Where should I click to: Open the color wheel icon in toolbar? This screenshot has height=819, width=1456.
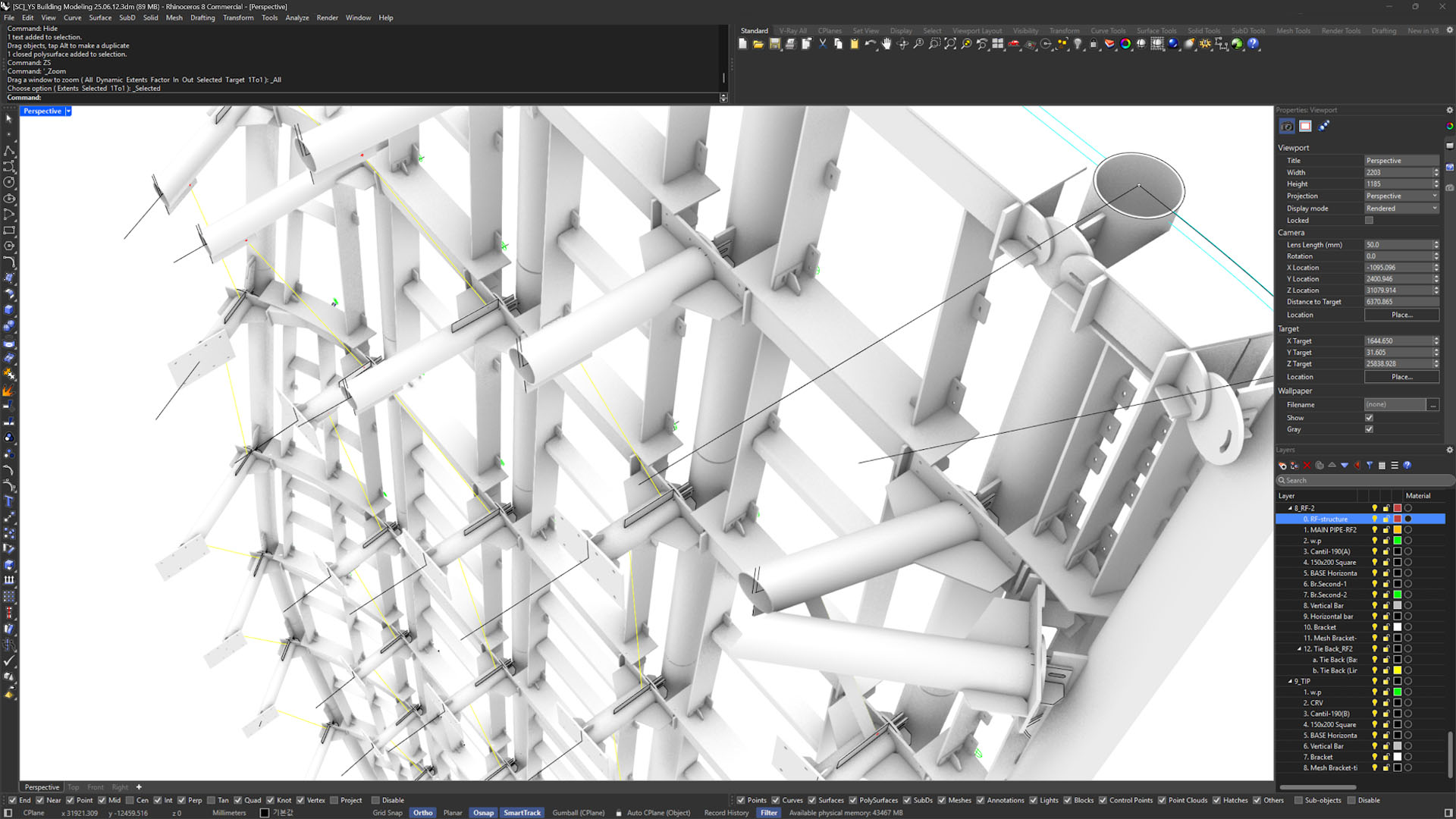pos(1125,44)
